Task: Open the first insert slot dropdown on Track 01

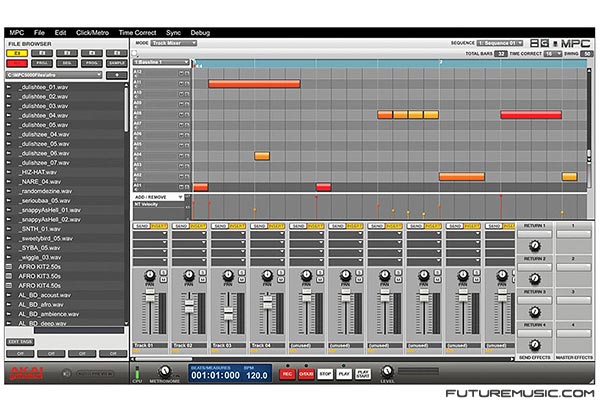Action: pyautogui.click(x=150, y=233)
